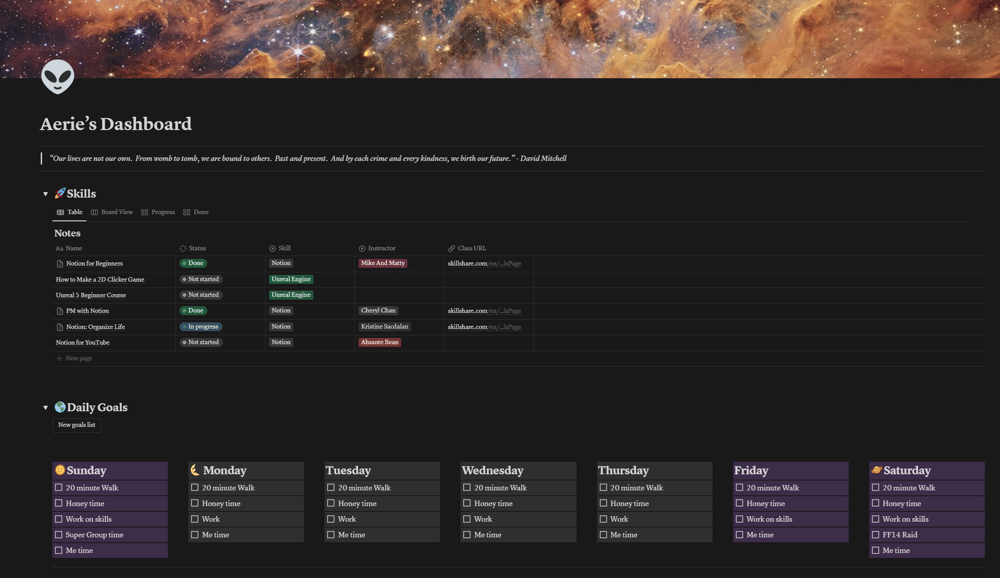Open skillshare link for Notion for Beginners
Viewport: 1000px width, 578px height.
pyautogui.click(x=485, y=263)
